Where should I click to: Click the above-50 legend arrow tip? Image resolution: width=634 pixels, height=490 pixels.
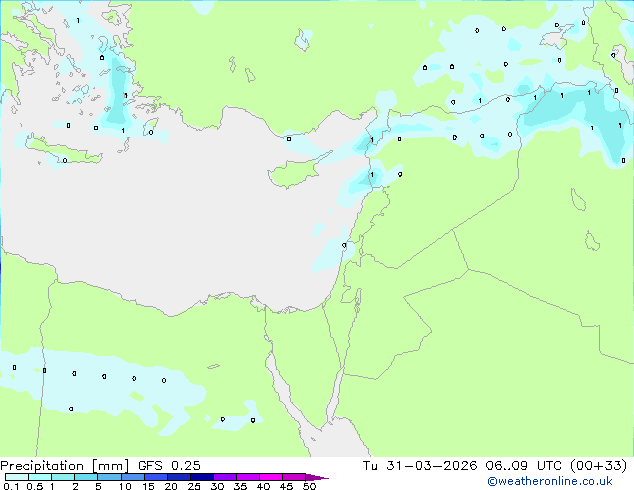coord(317,478)
